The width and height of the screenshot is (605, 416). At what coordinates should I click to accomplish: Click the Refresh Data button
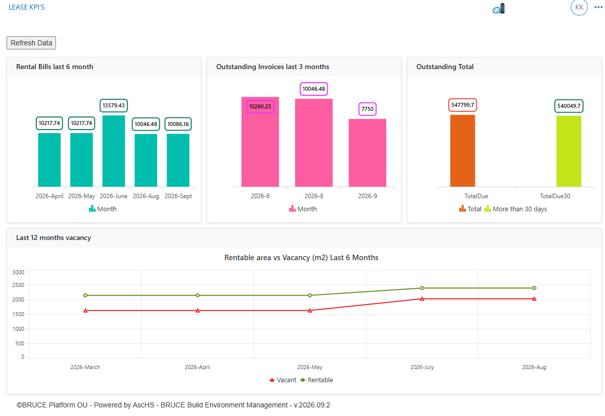[31, 43]
